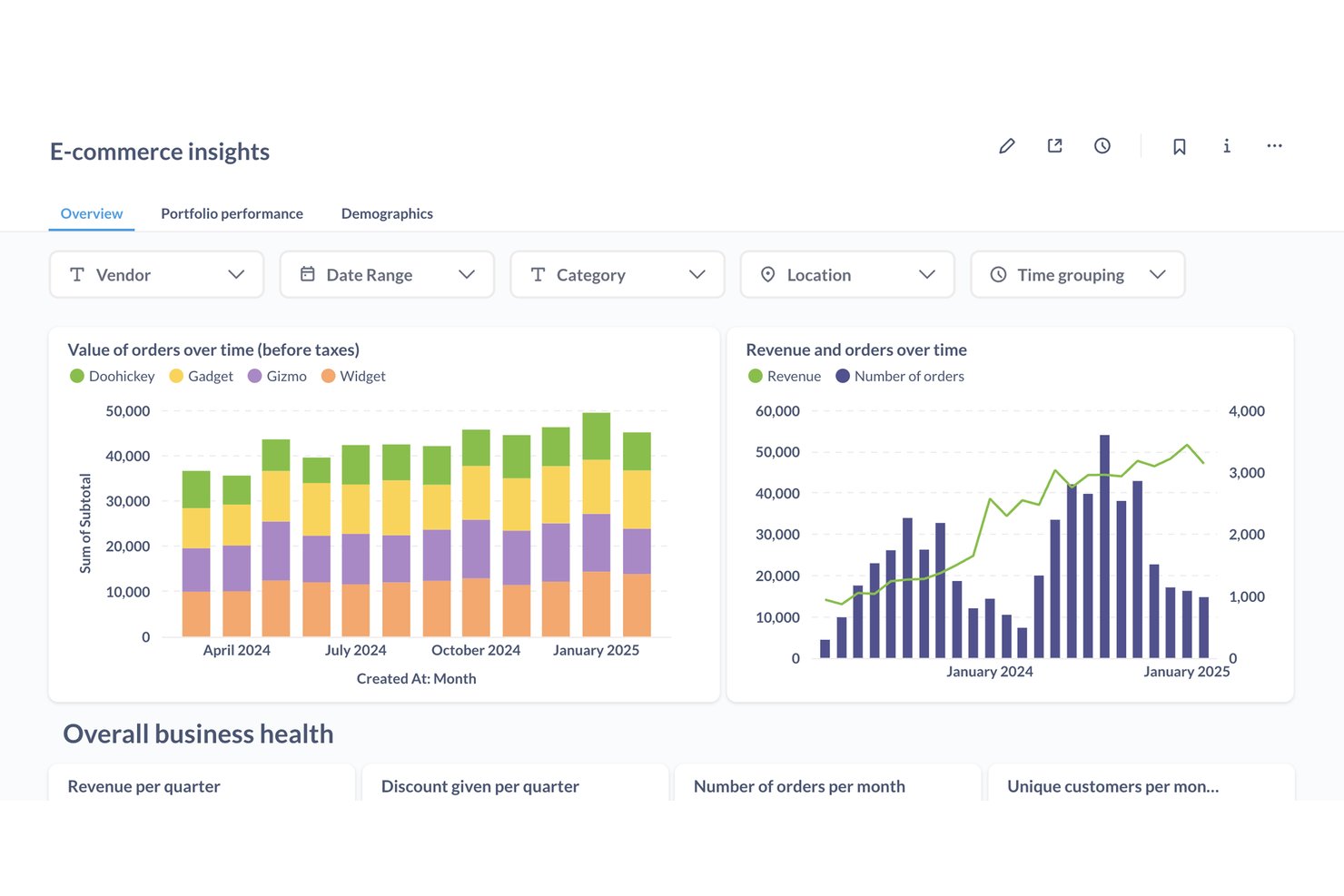Expand the Vendor filter chevron
The width and height of the screenshot is (1344, 896).
click(x=236, y=274)
